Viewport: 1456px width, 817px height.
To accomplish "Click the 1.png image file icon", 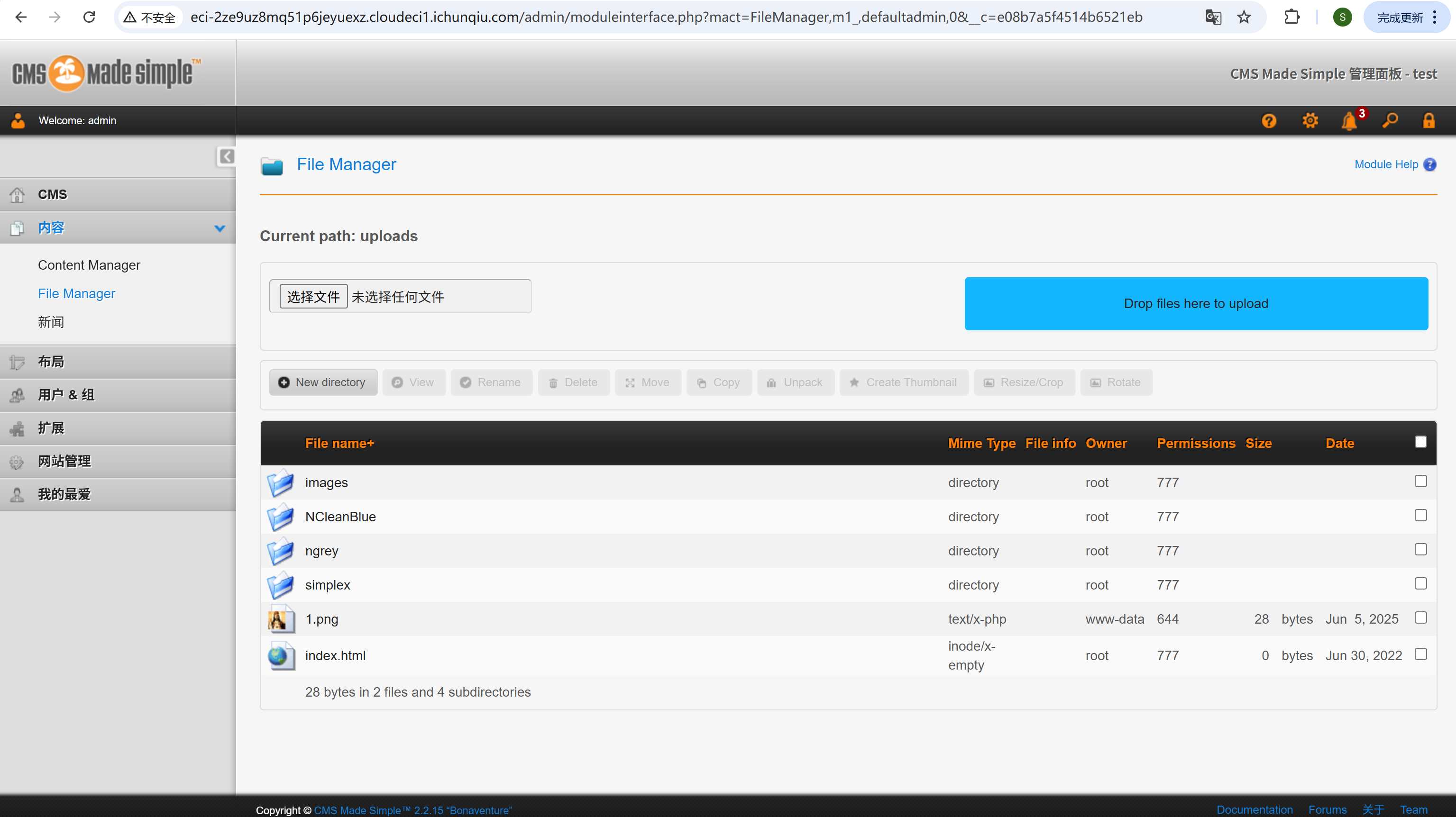I will pyautogui.click(x=281, y=619).
